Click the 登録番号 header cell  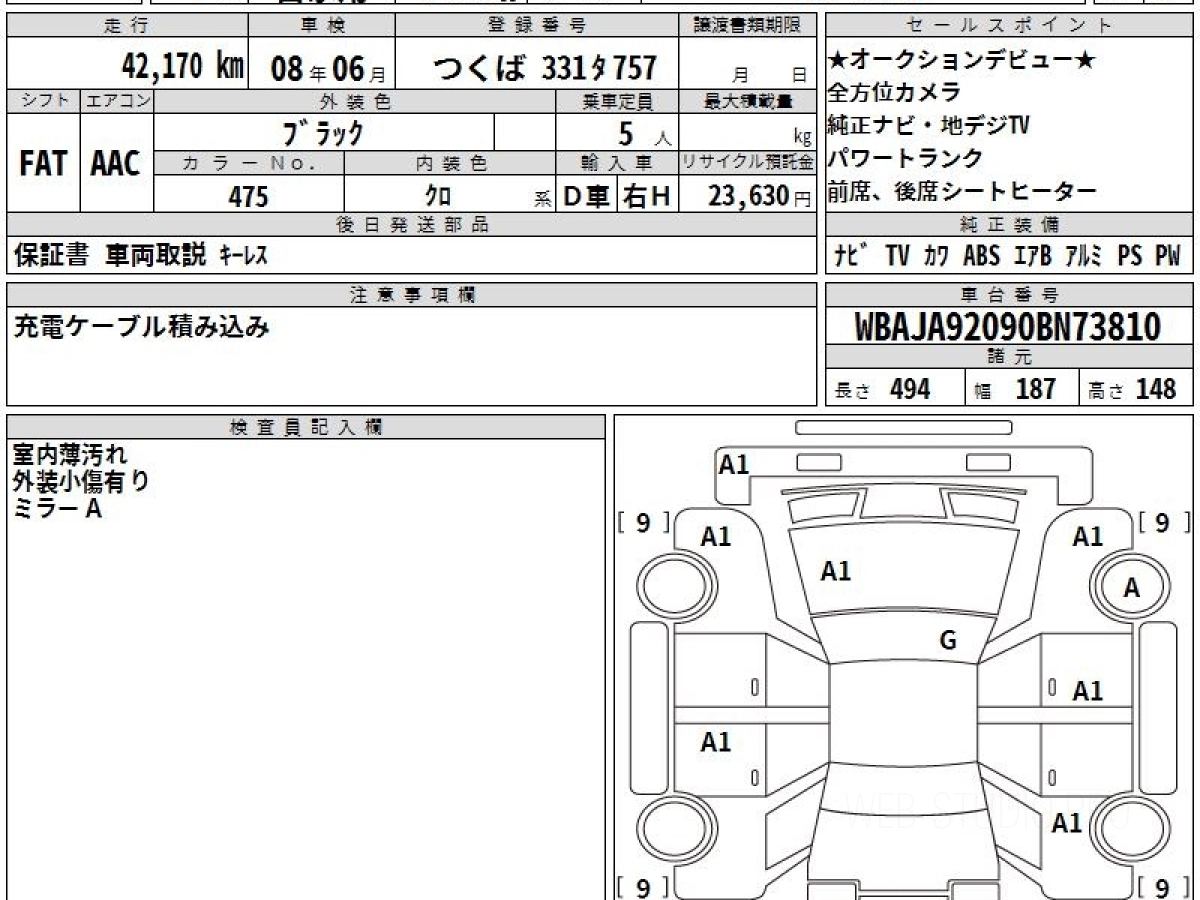point(537,26)
